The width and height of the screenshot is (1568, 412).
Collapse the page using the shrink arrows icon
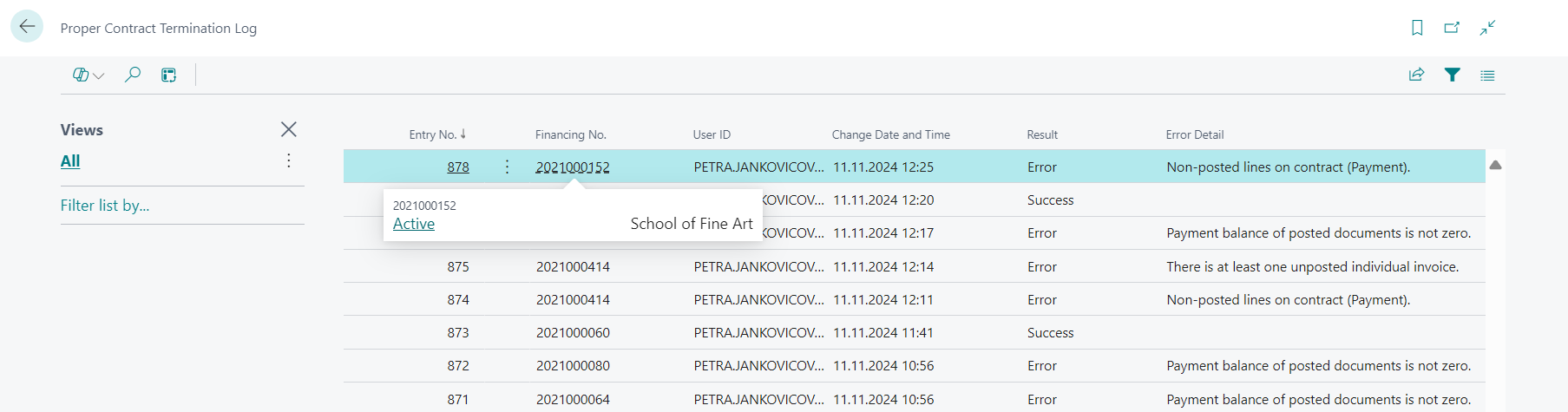(1487, 28)
